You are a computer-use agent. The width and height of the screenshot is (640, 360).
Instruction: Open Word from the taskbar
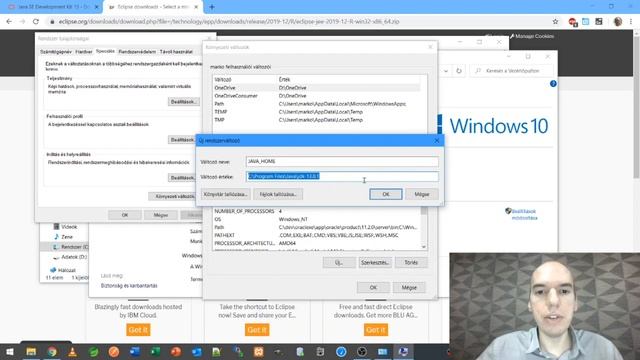pyautogui.click(x=135, y=351)
